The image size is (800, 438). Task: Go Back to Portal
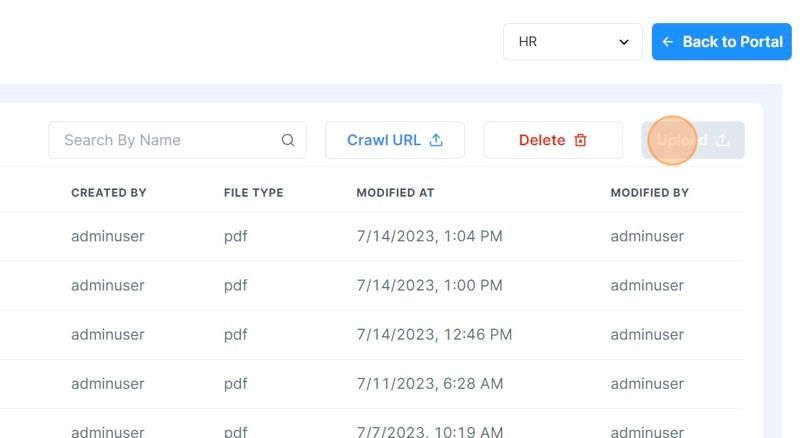click(x=721, y=42)
